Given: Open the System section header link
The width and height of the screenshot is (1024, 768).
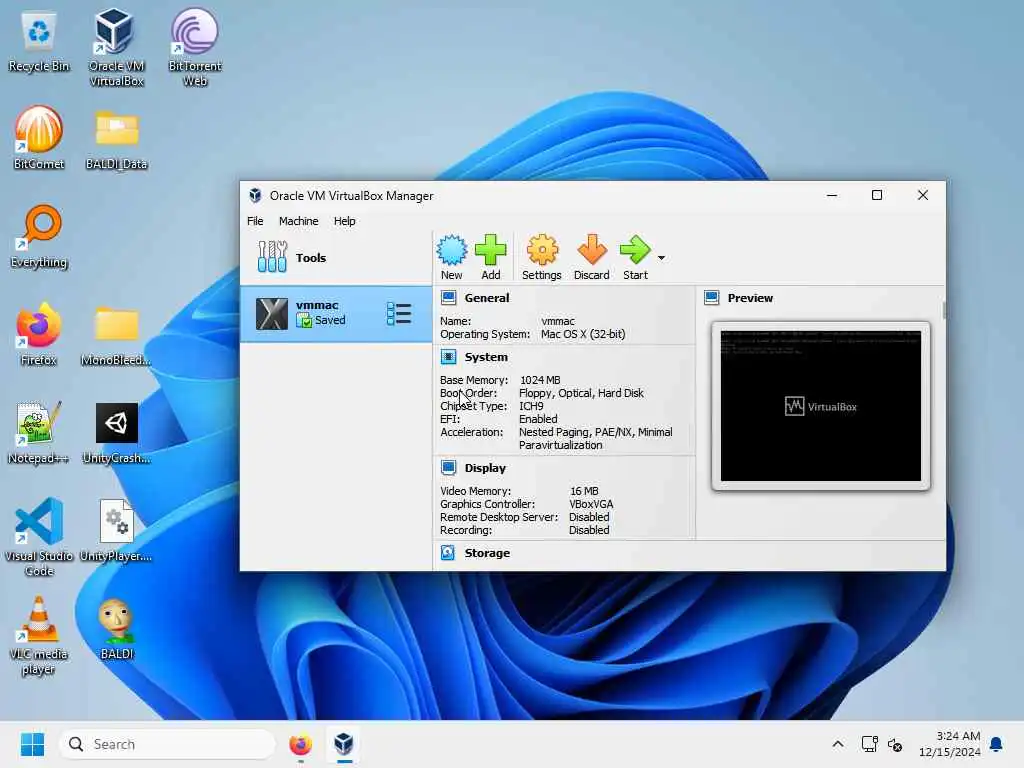Looking at the screenshot, I should click(486, 357).
